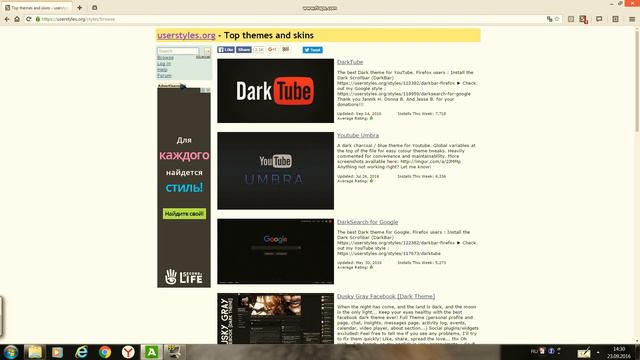
Task: Open the square panel icon before hamburger menu
Action: coord(615,19)
